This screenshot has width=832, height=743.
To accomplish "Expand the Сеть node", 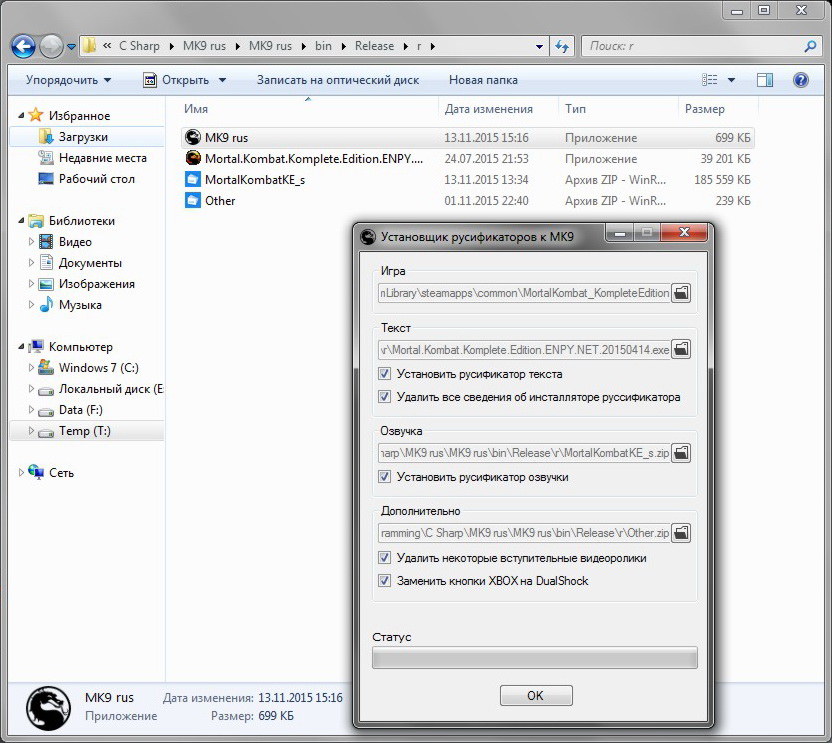I will point(21,472).
